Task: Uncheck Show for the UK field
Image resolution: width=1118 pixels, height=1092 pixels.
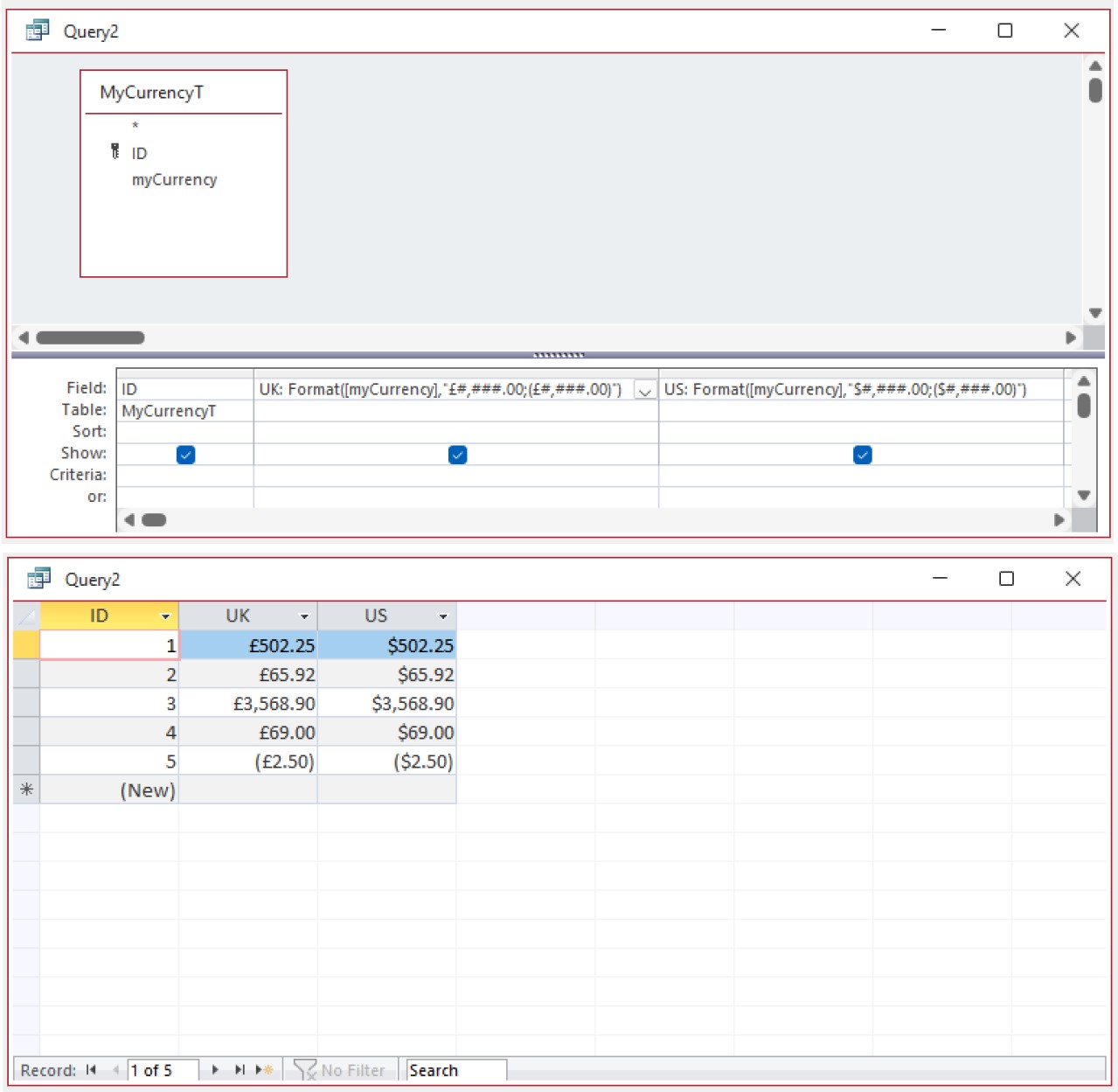Action: 457,455
